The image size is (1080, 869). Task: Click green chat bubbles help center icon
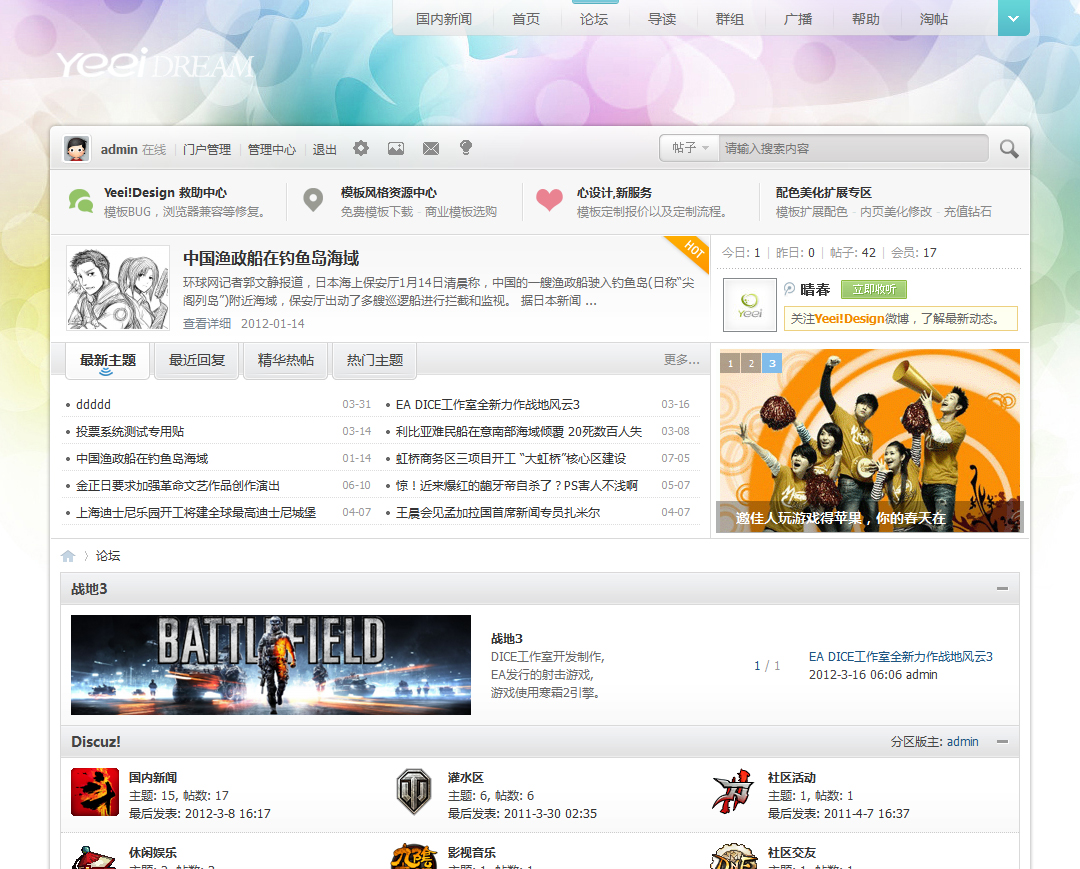[81, 200]
